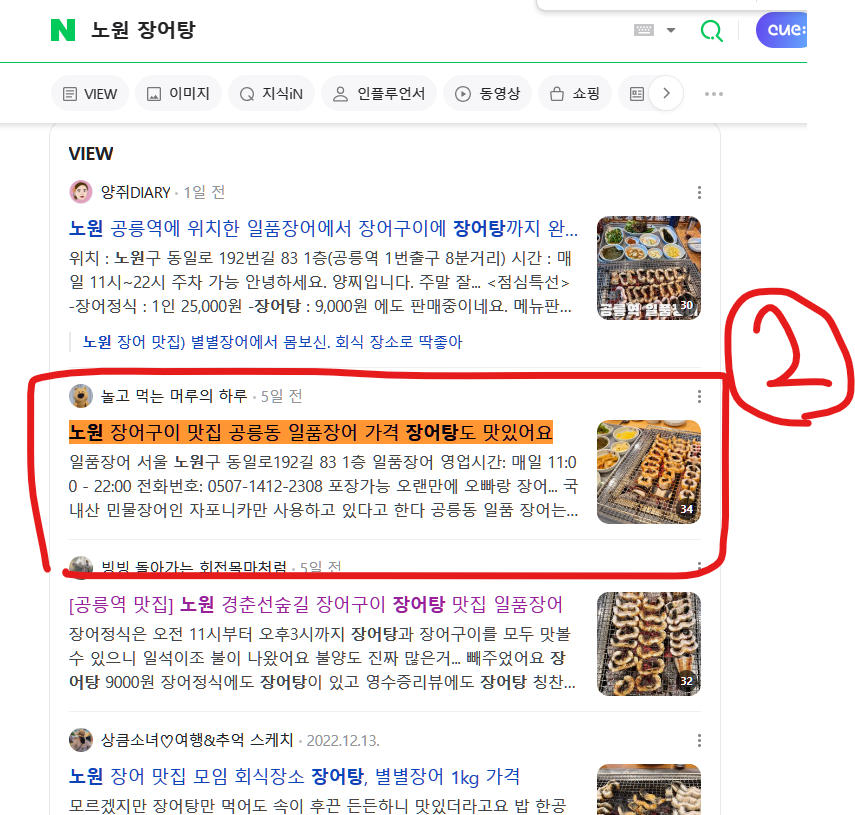Open post [공릉역 맛집] 노원 경춘선숲길 장어구이

(315, 604)
